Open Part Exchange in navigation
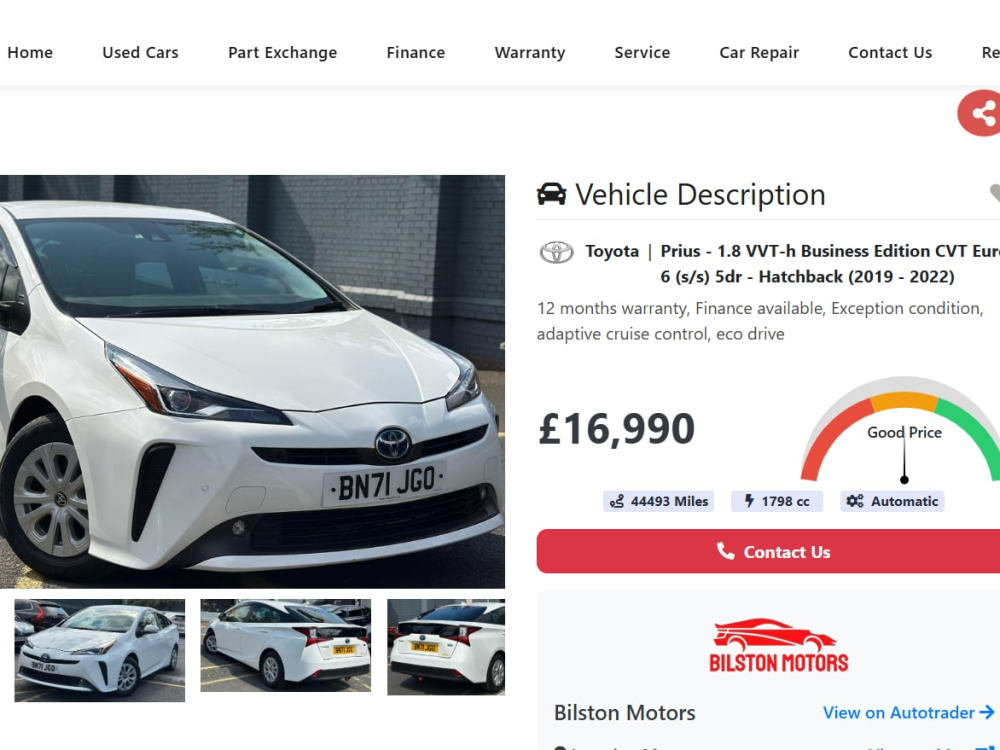1000x750 pixels. (283, 52)
